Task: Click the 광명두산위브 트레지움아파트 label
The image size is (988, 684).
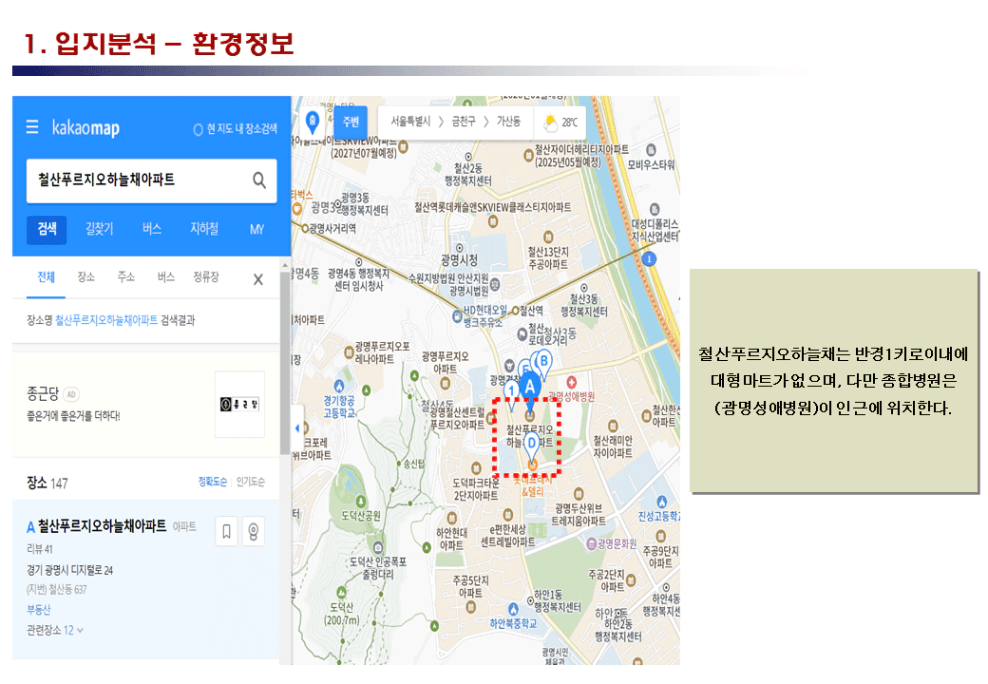Action: [578, 515]
